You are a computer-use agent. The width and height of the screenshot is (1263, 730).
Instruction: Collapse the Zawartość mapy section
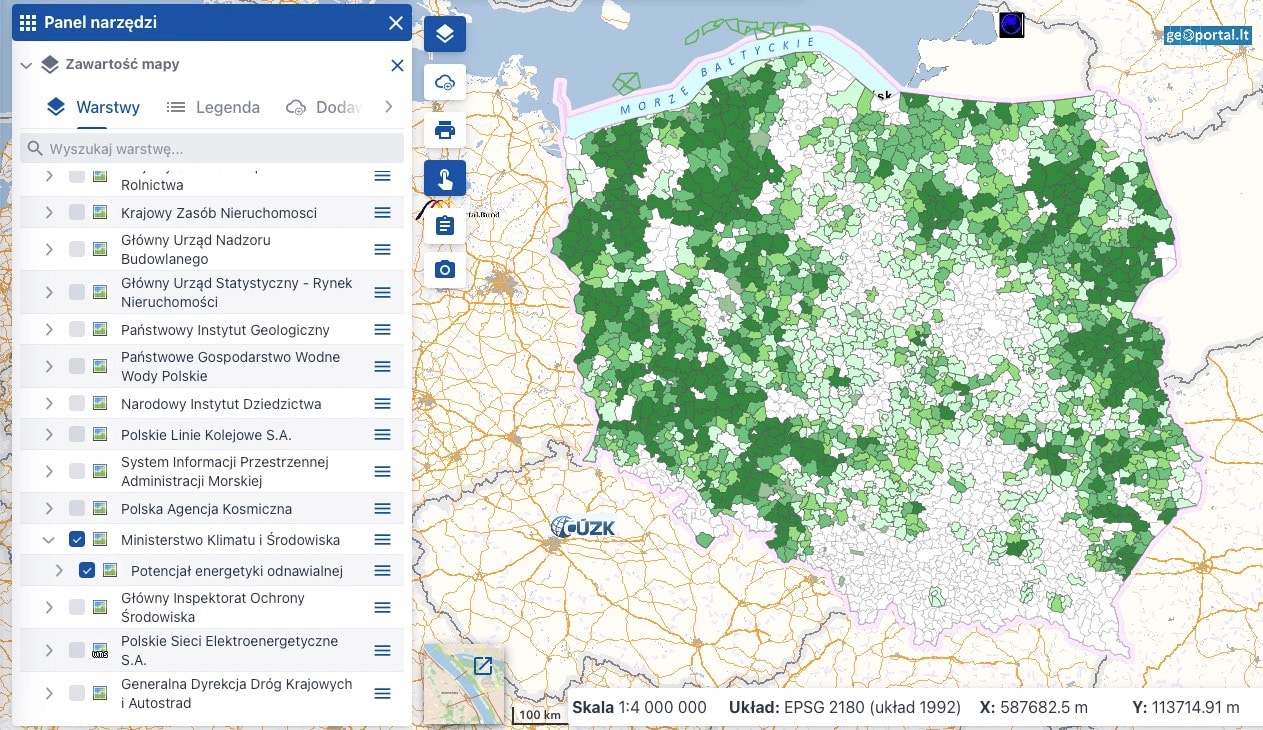(x=25, y=65)
